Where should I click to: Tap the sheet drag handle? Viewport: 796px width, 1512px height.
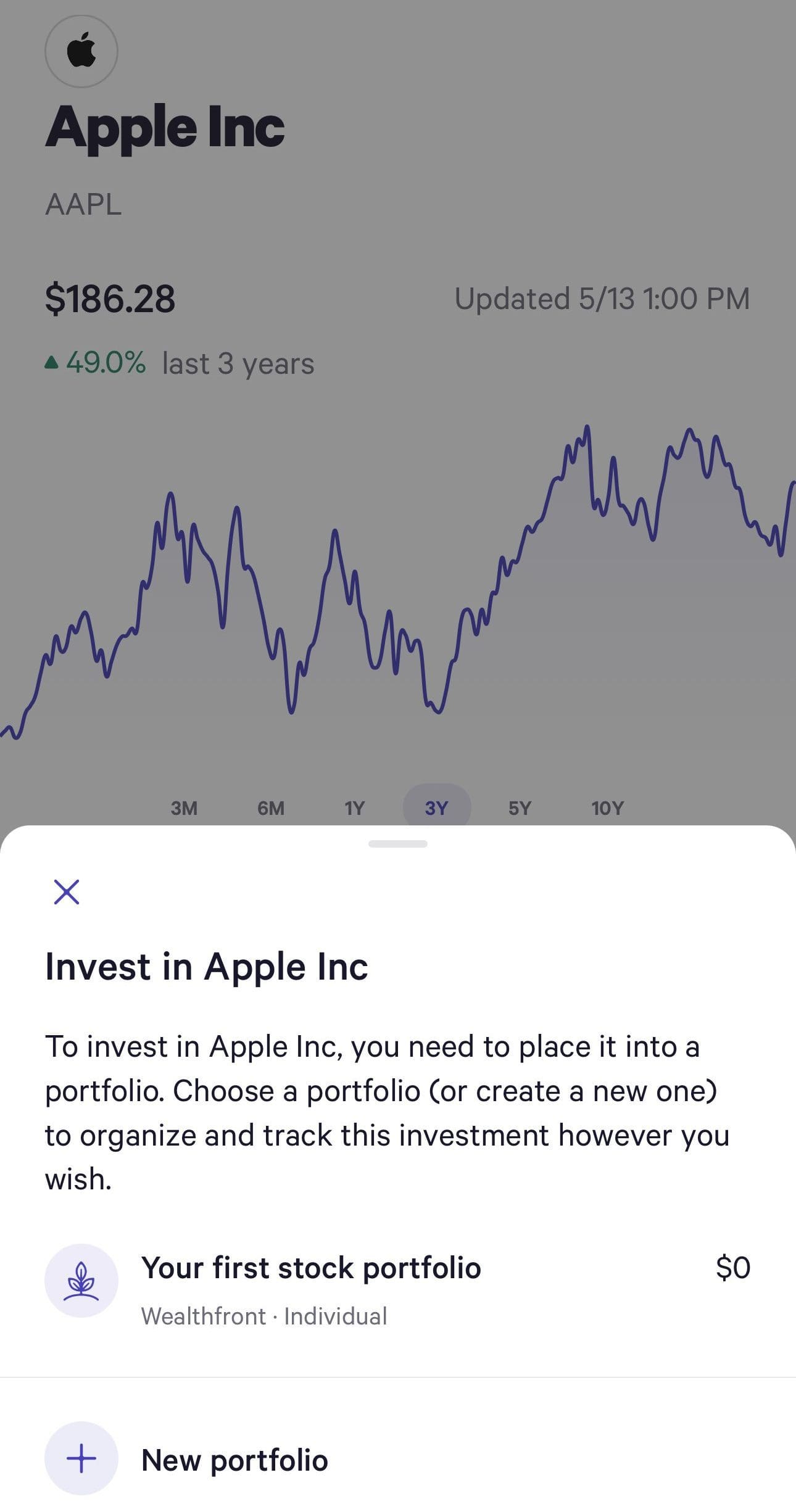coord(397,843)
